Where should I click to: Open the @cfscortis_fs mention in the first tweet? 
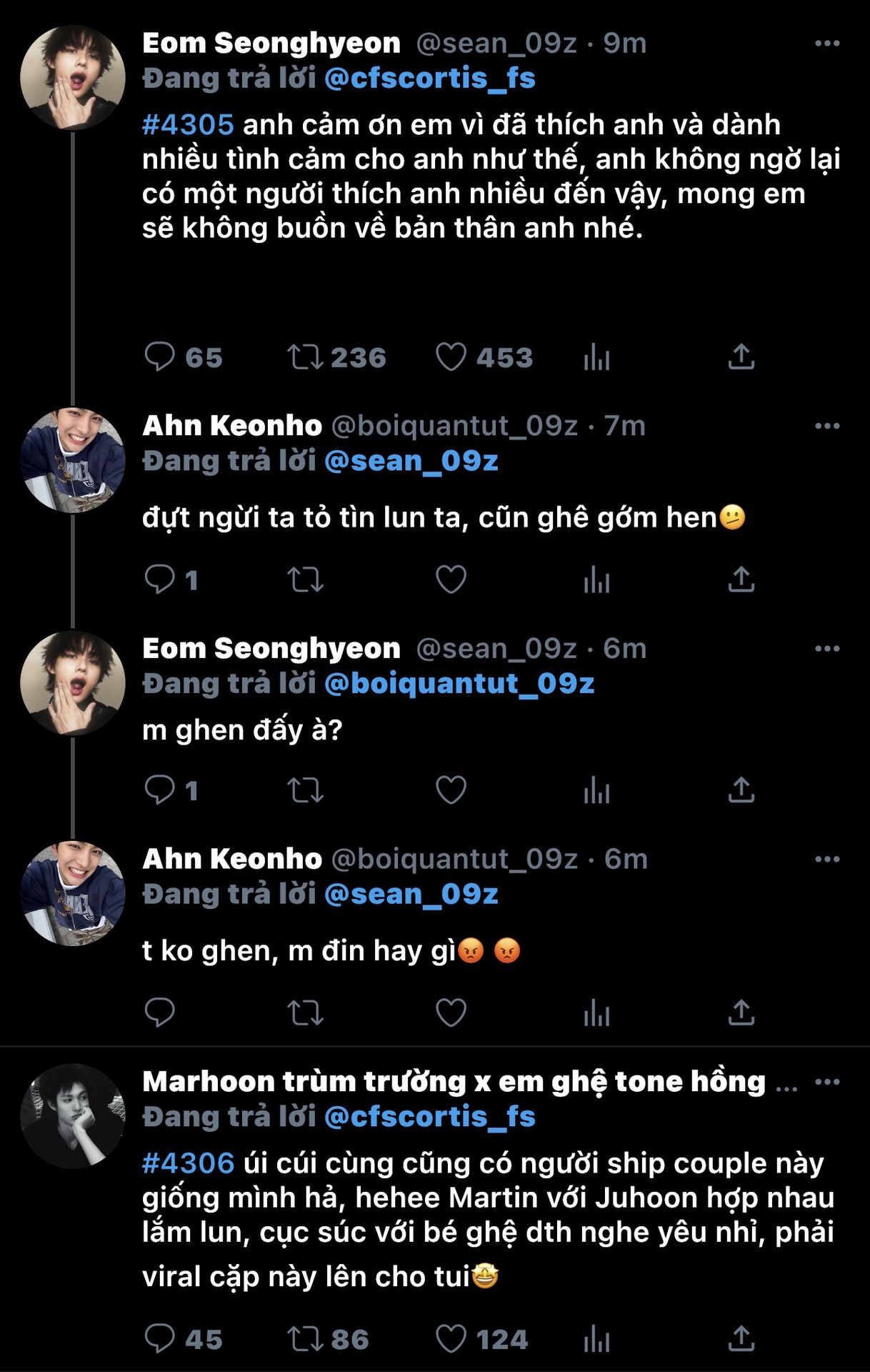429,79
